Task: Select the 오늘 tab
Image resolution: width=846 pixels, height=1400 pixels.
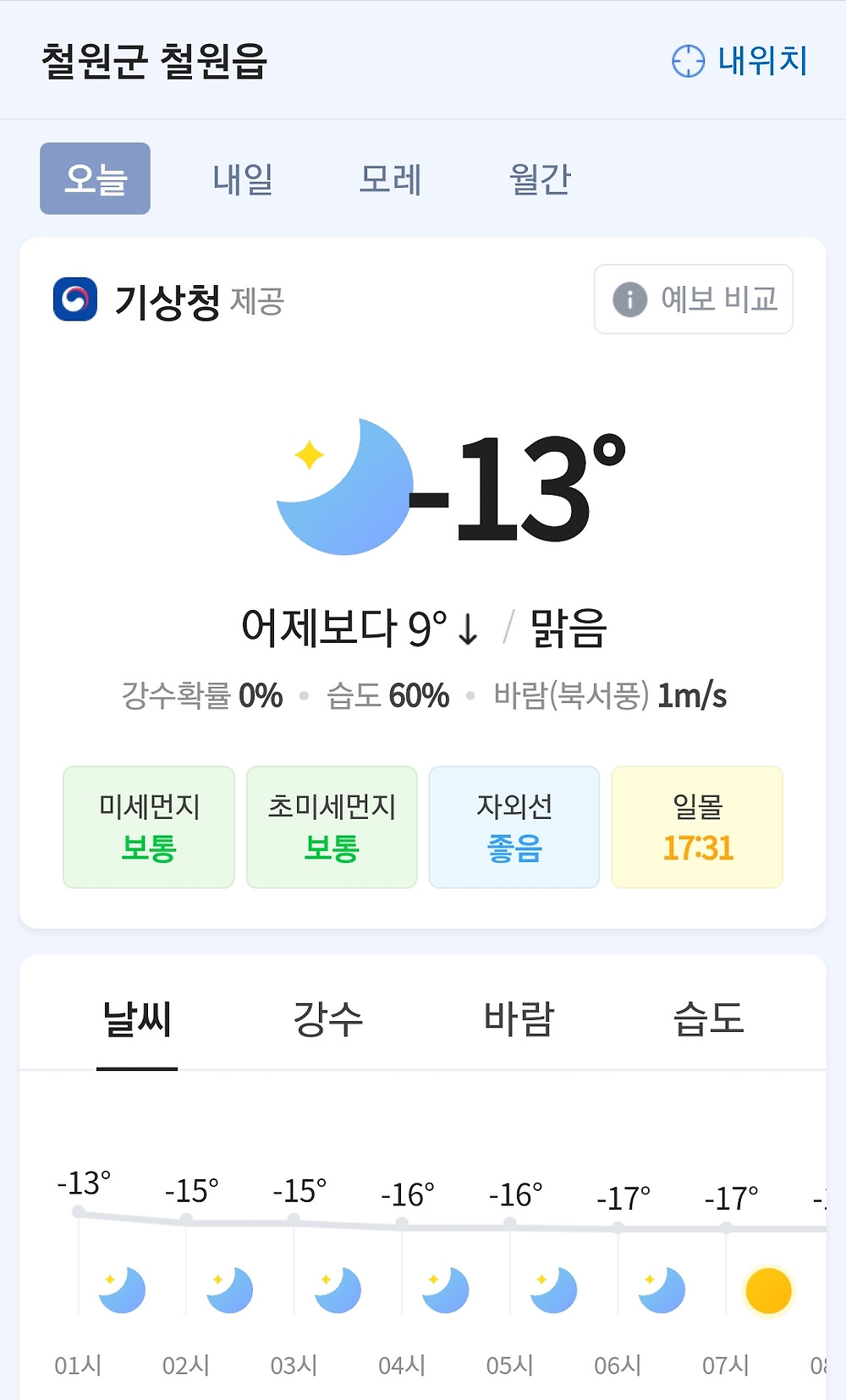Action: [95, 178]
